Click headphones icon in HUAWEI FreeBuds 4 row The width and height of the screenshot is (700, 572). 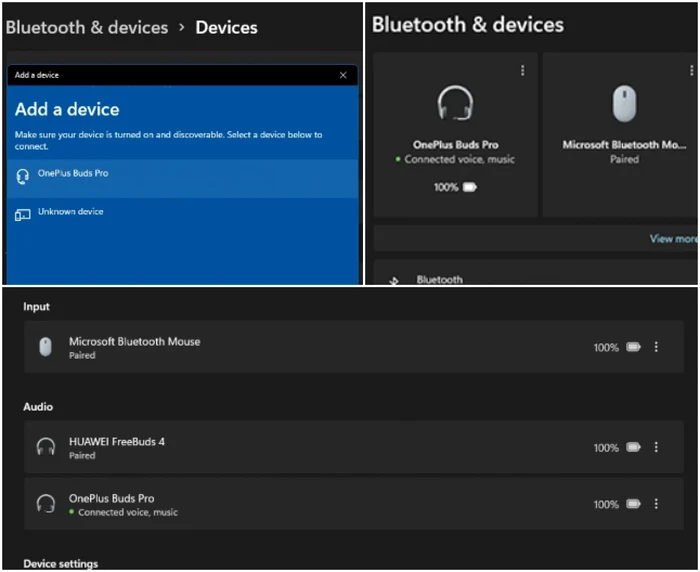tap(46, 447)
